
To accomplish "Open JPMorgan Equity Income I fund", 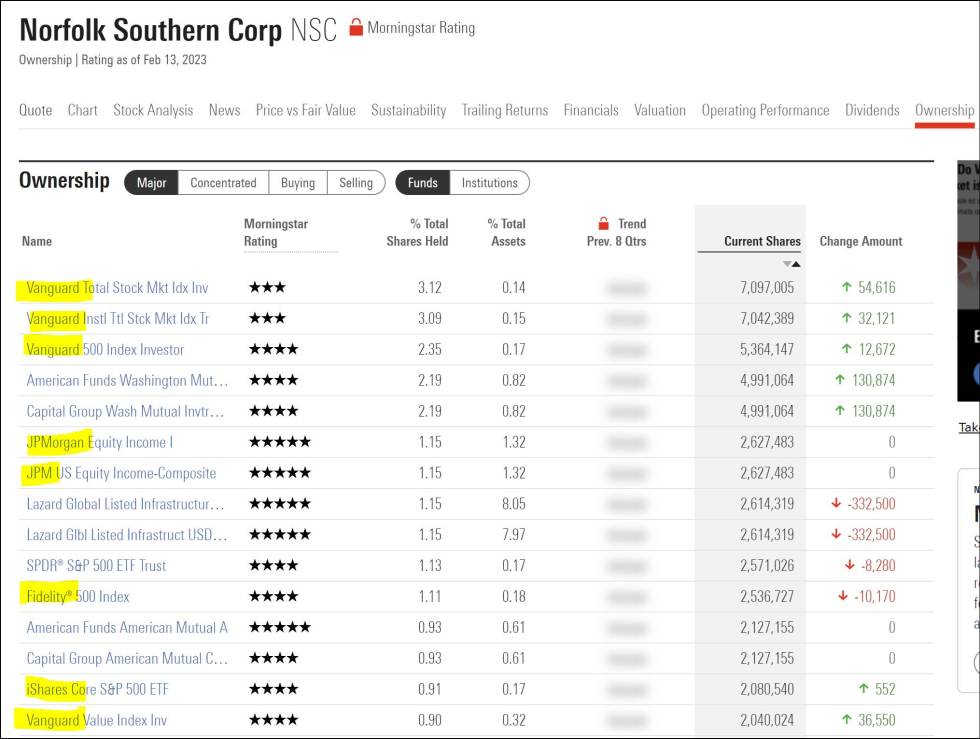I will (x=99, y=442).
